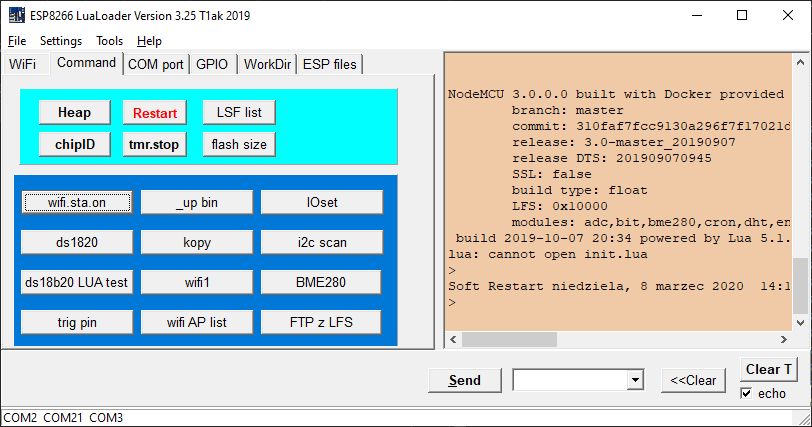Run the wifi.sta.on command button

tap(77, 202)
